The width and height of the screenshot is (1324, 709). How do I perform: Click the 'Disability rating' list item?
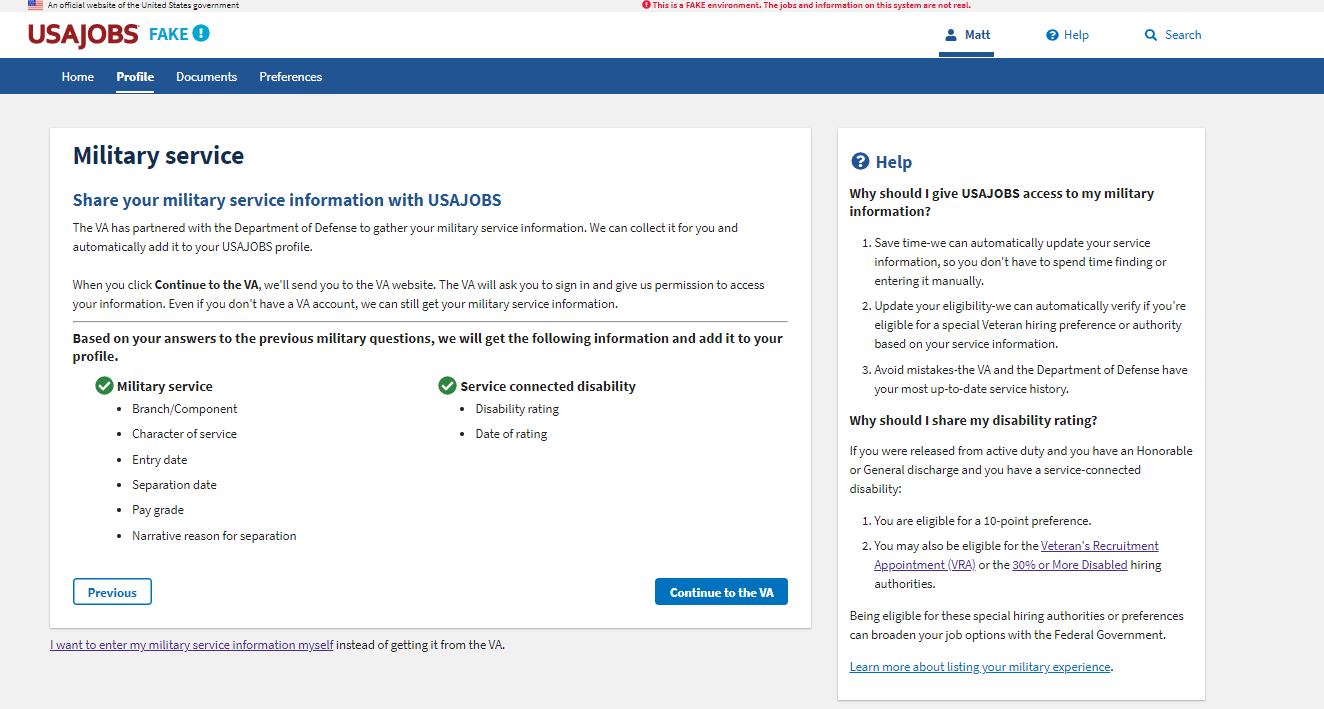click(517, 409)
